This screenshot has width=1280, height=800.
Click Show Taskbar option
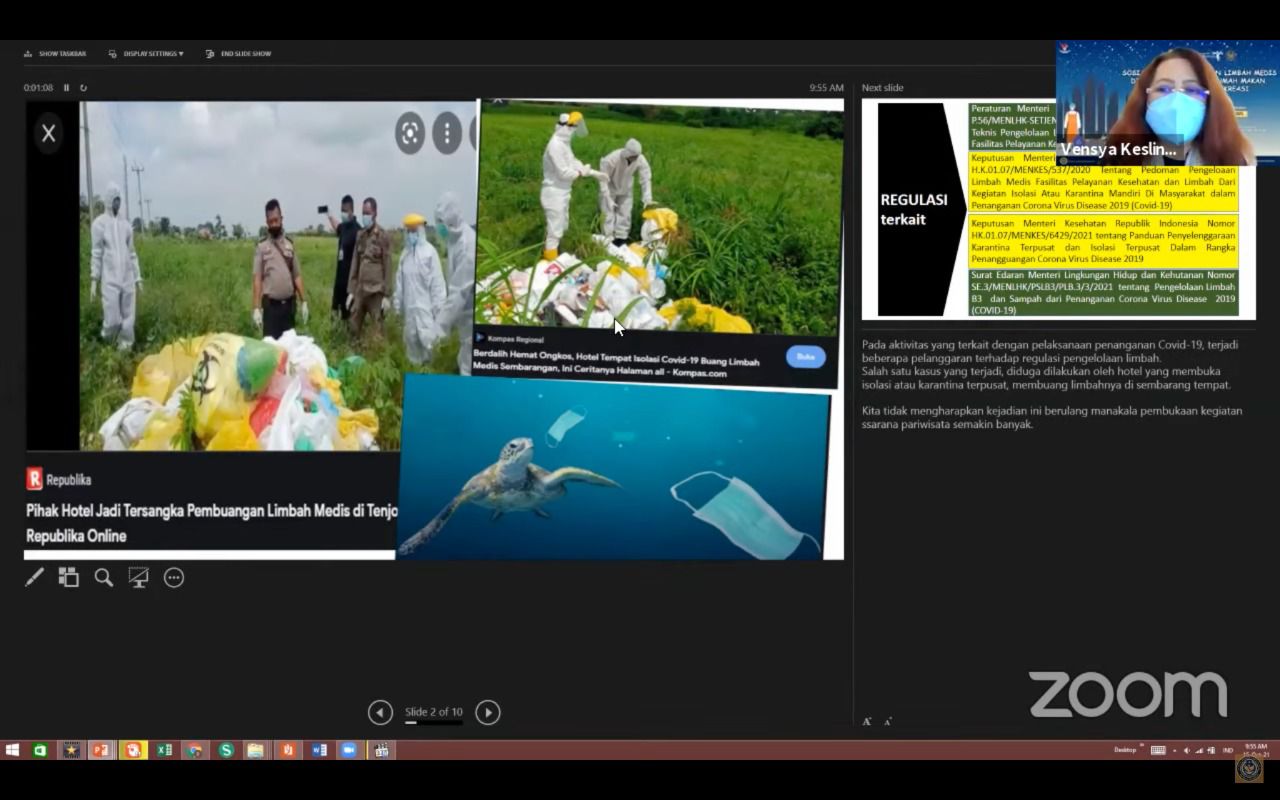tap(55, 54)
